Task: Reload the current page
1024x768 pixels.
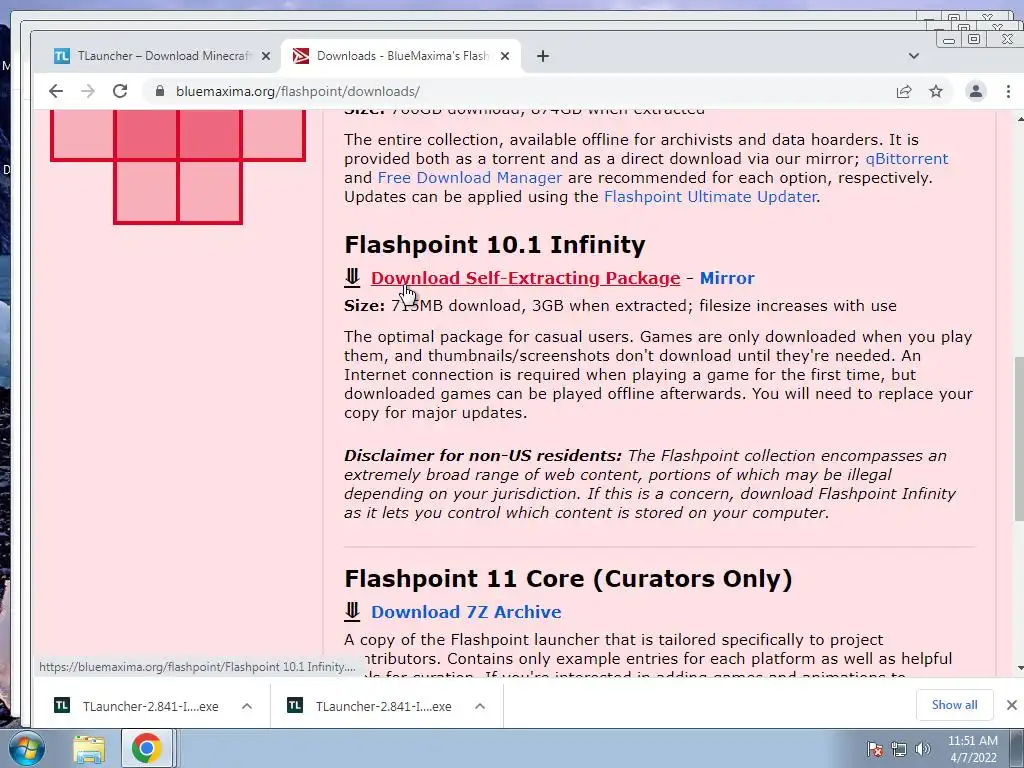Action: point(120,91)
